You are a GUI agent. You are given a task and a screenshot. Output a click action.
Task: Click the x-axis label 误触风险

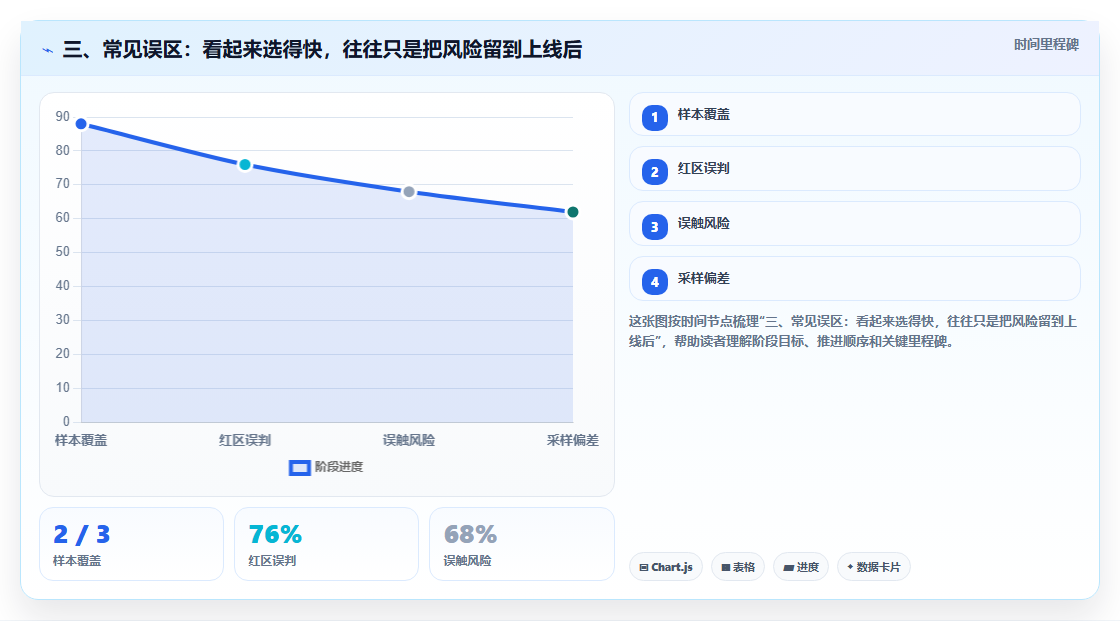409,441
